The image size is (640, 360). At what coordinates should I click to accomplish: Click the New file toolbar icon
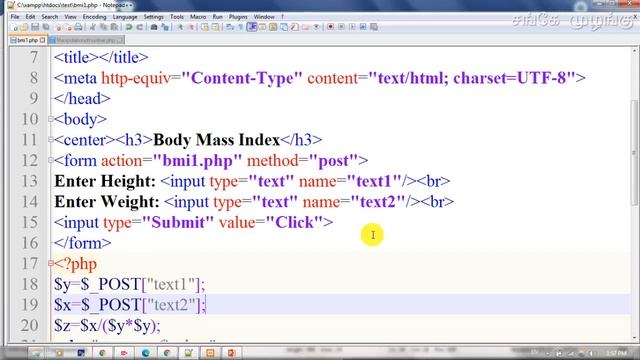pos(15,27)
